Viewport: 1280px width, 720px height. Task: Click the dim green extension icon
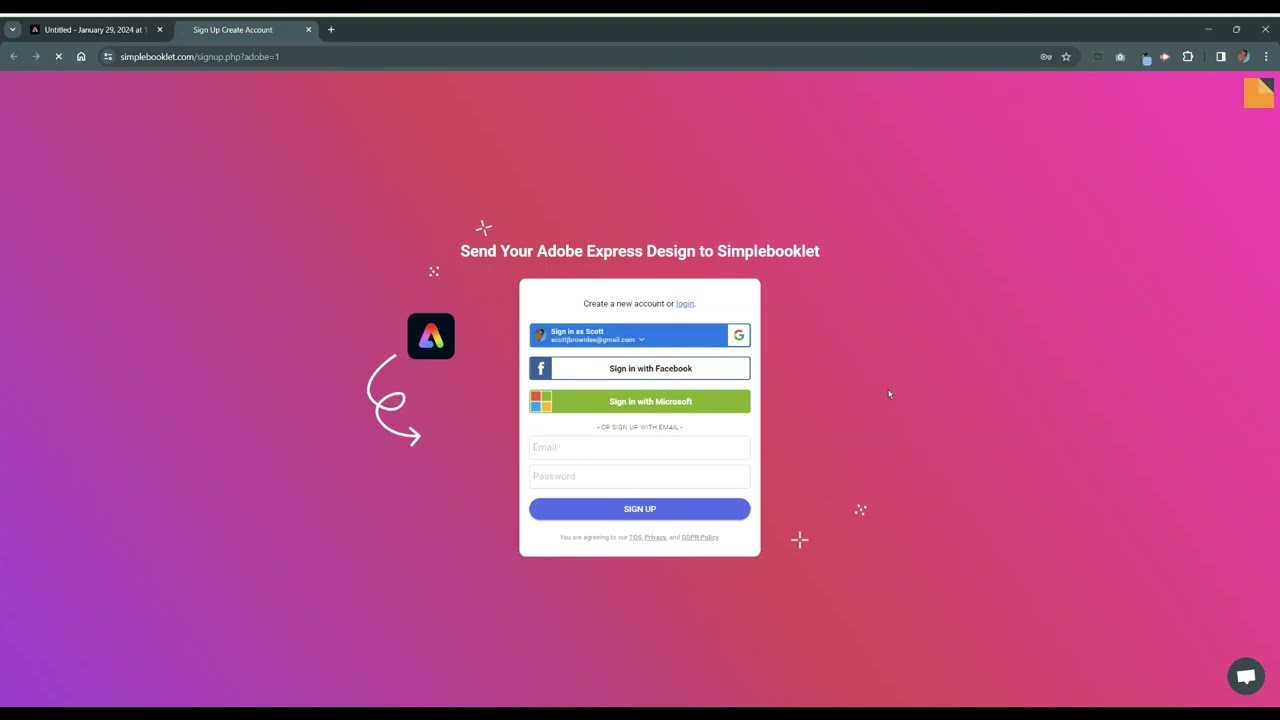[x=1097, y=57]
